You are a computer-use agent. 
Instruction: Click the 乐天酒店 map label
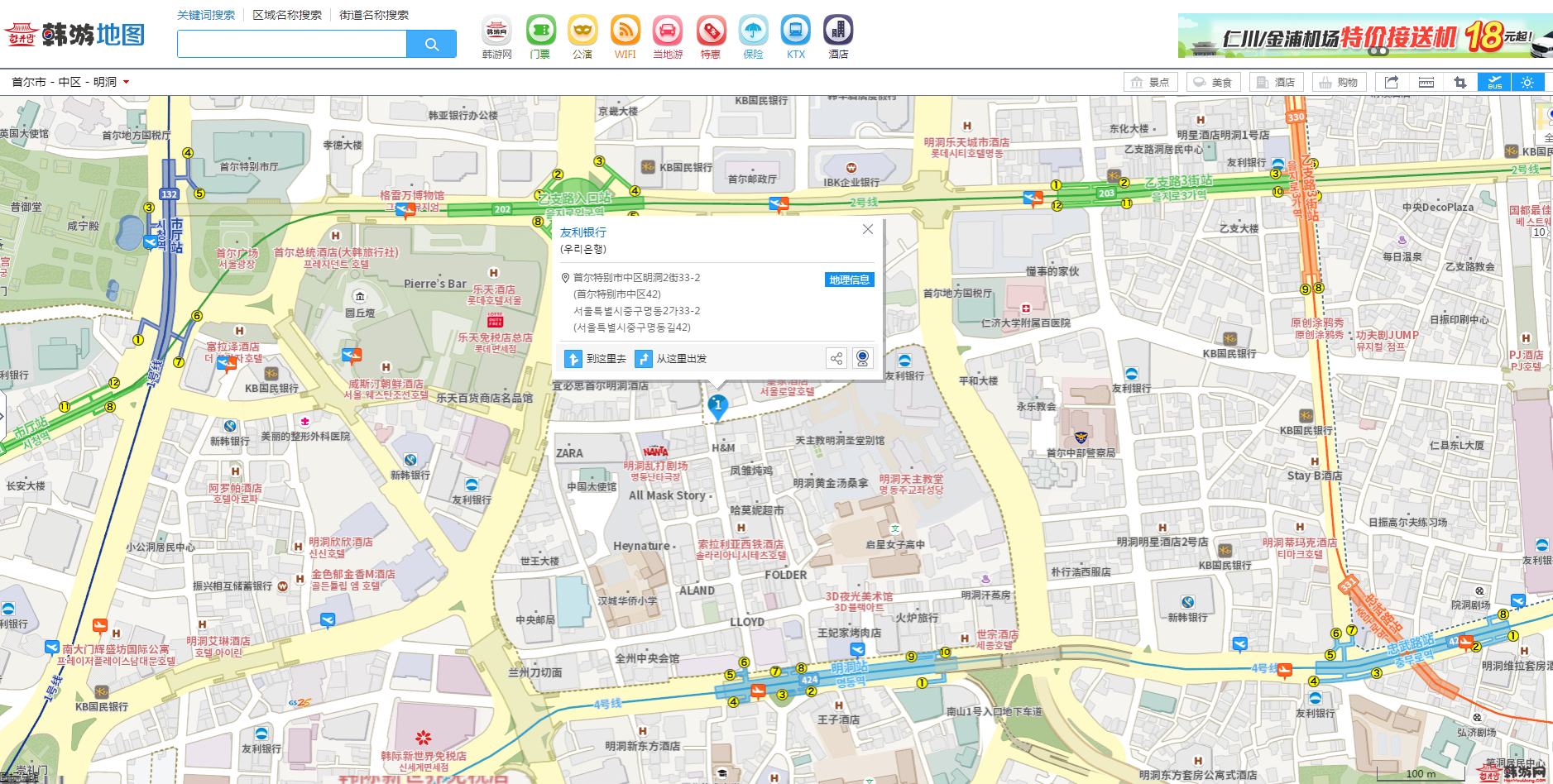click(x=494, y=289)
